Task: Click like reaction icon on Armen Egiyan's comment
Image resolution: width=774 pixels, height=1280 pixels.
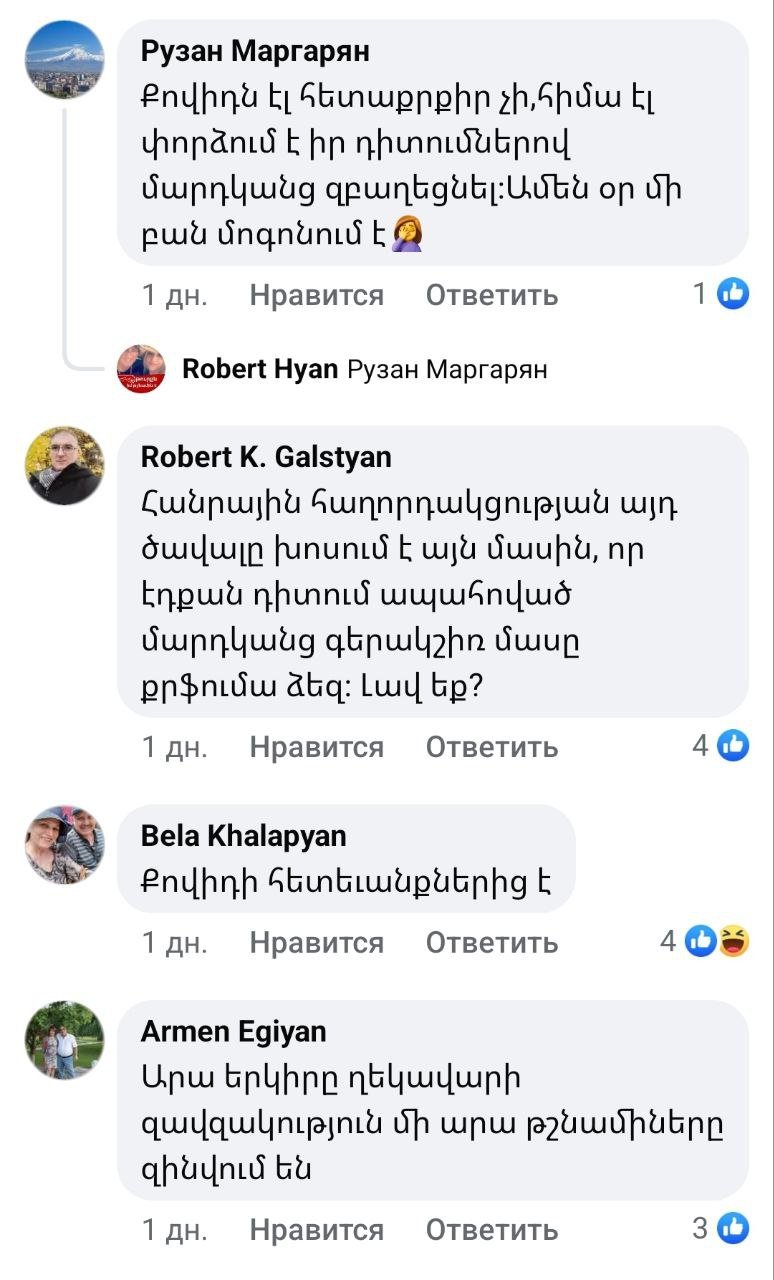Action: click(x=734, y=1228)
